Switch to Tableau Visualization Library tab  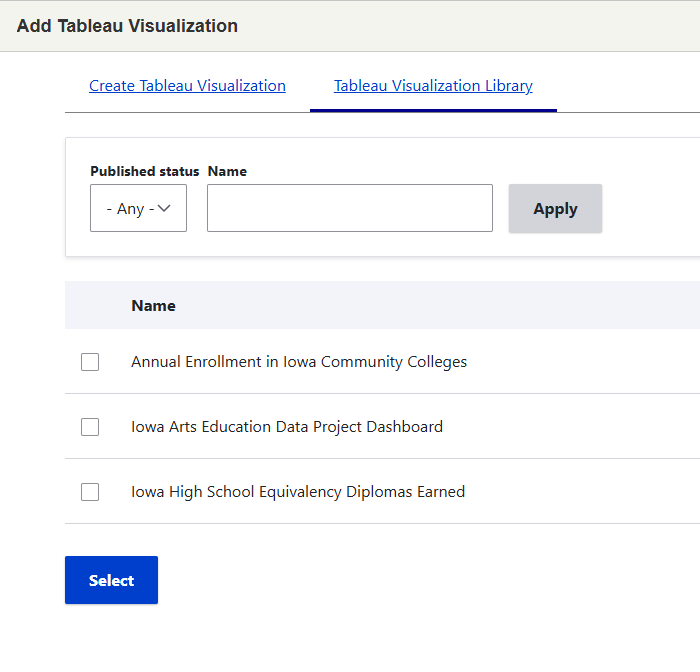433,86
